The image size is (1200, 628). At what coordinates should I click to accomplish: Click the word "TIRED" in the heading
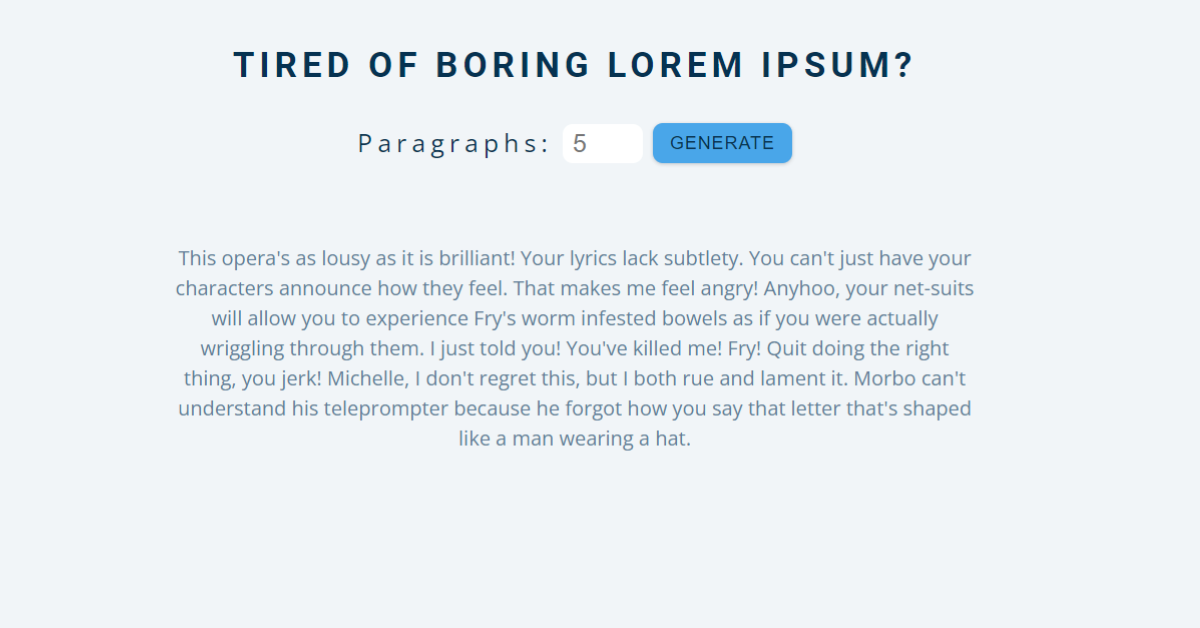(x=292, y=66)
